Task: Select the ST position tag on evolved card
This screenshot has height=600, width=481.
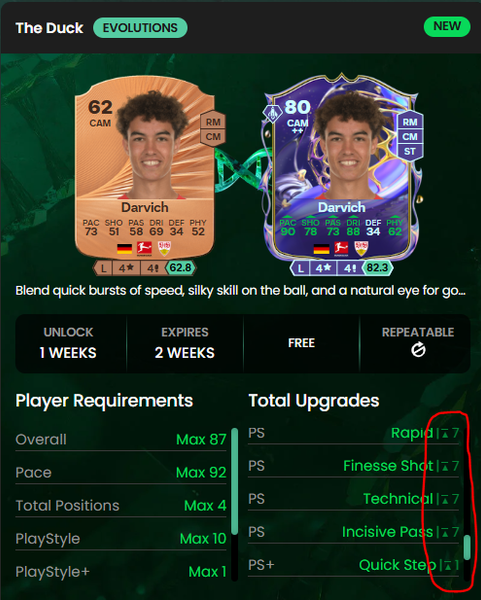Action: pos(410,151)
